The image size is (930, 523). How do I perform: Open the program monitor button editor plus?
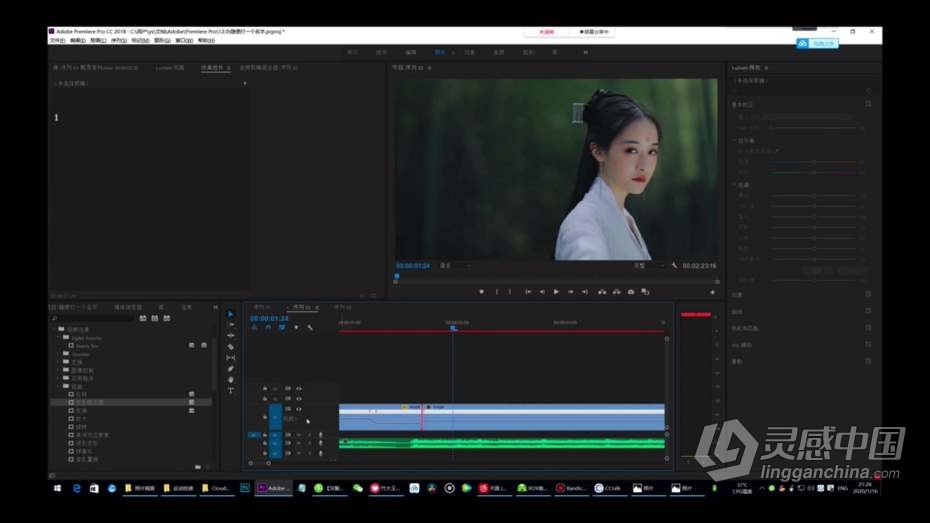(712, 292)
